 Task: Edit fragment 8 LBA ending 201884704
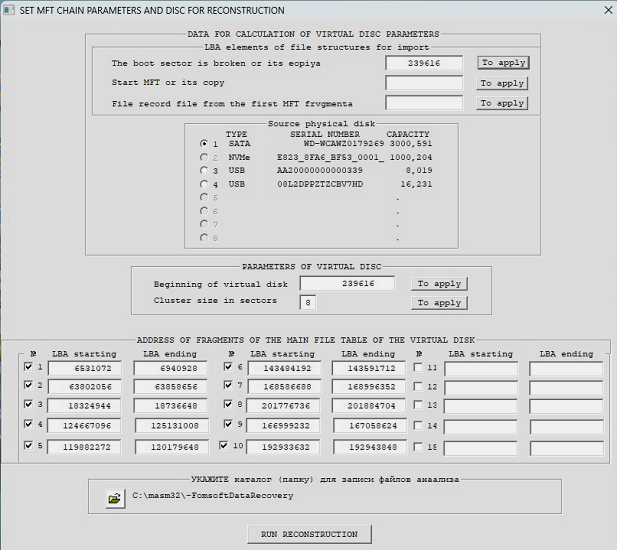tap(369, 406)
